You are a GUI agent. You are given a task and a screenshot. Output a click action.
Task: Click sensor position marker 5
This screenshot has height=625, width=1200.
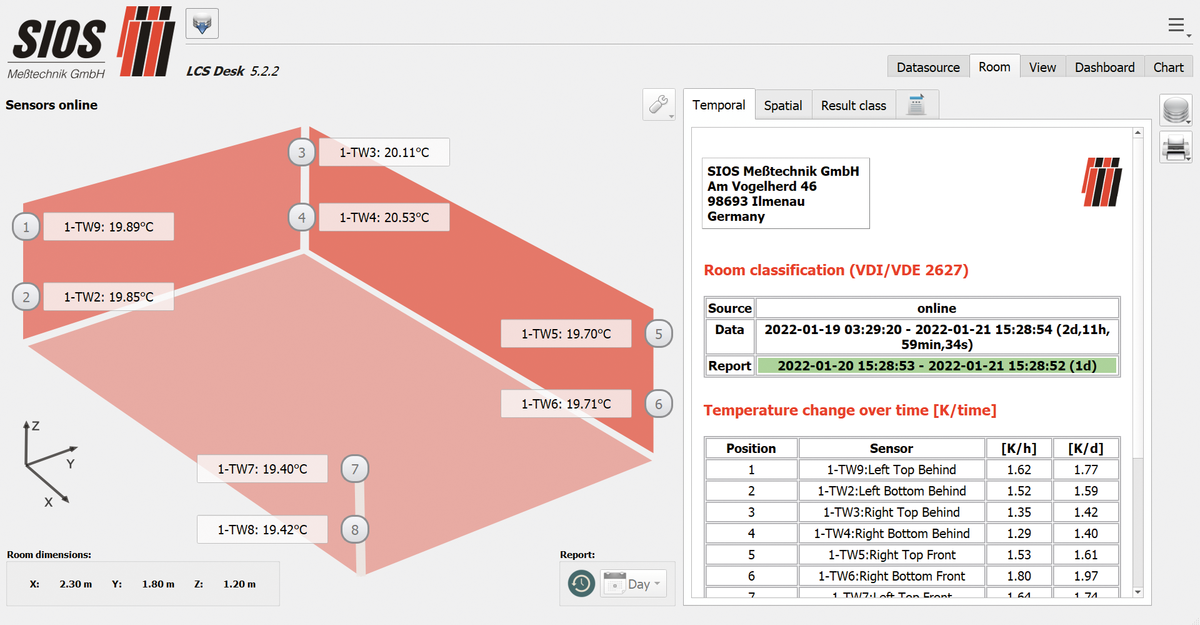(x=658, y=334)
